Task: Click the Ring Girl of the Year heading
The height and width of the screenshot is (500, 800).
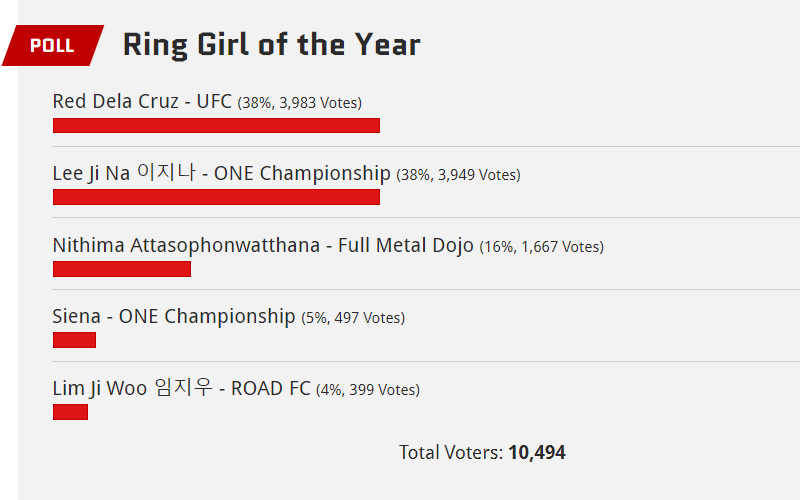Action: pyautogui.click(x=271, y=45)
